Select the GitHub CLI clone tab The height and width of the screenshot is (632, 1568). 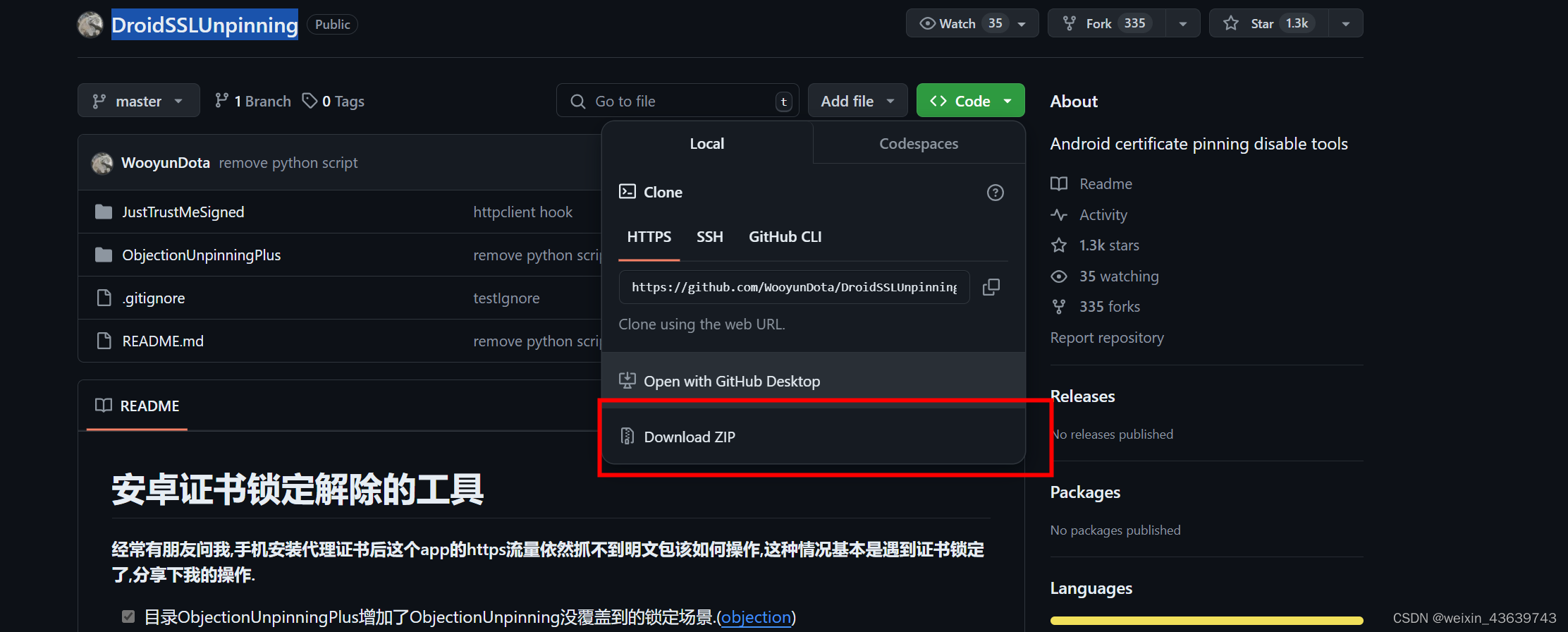[785, 237]
